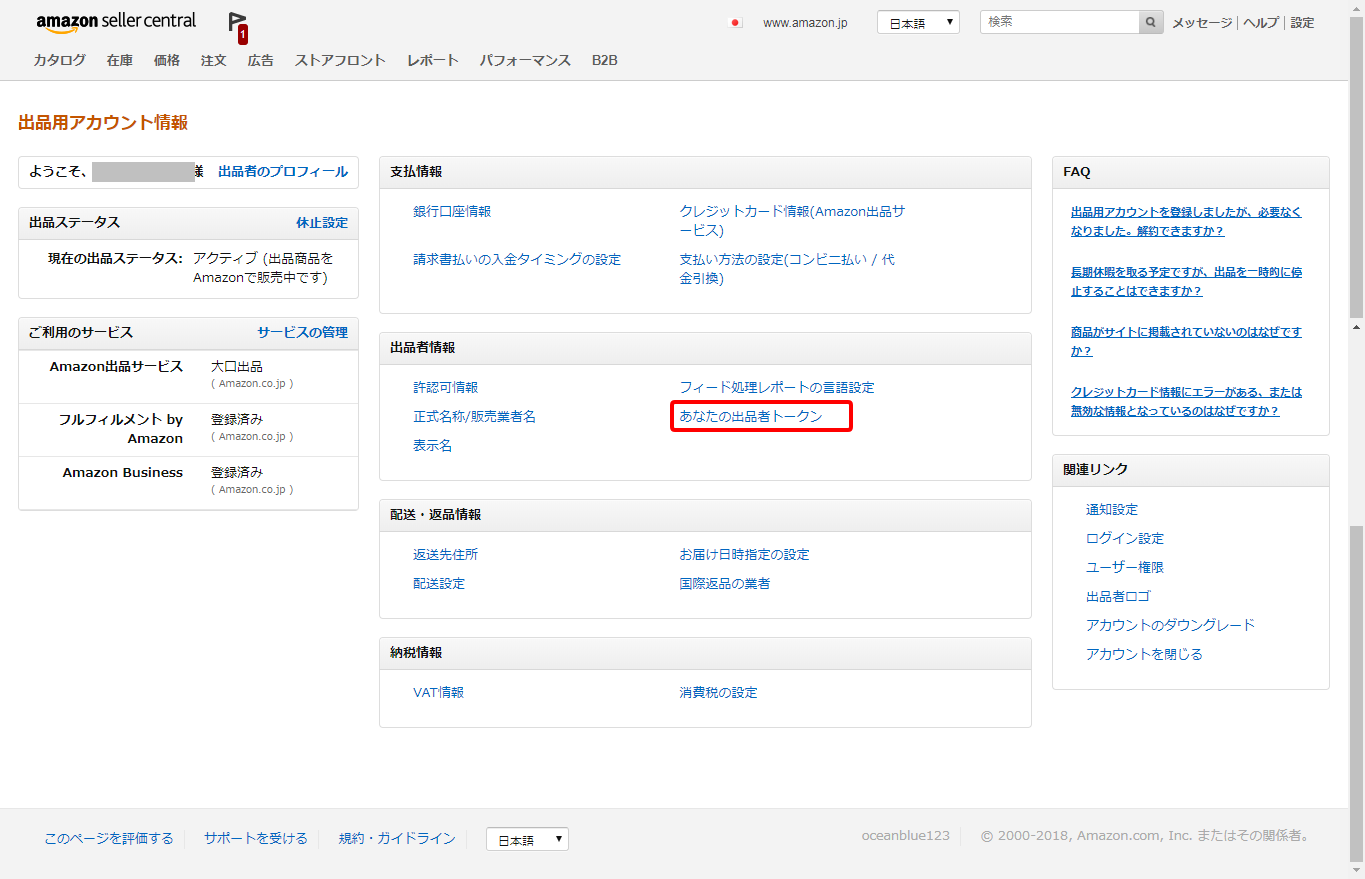
Task: Click the 配送設定 link
Action: pyautogui.click(x=439, y=583)
